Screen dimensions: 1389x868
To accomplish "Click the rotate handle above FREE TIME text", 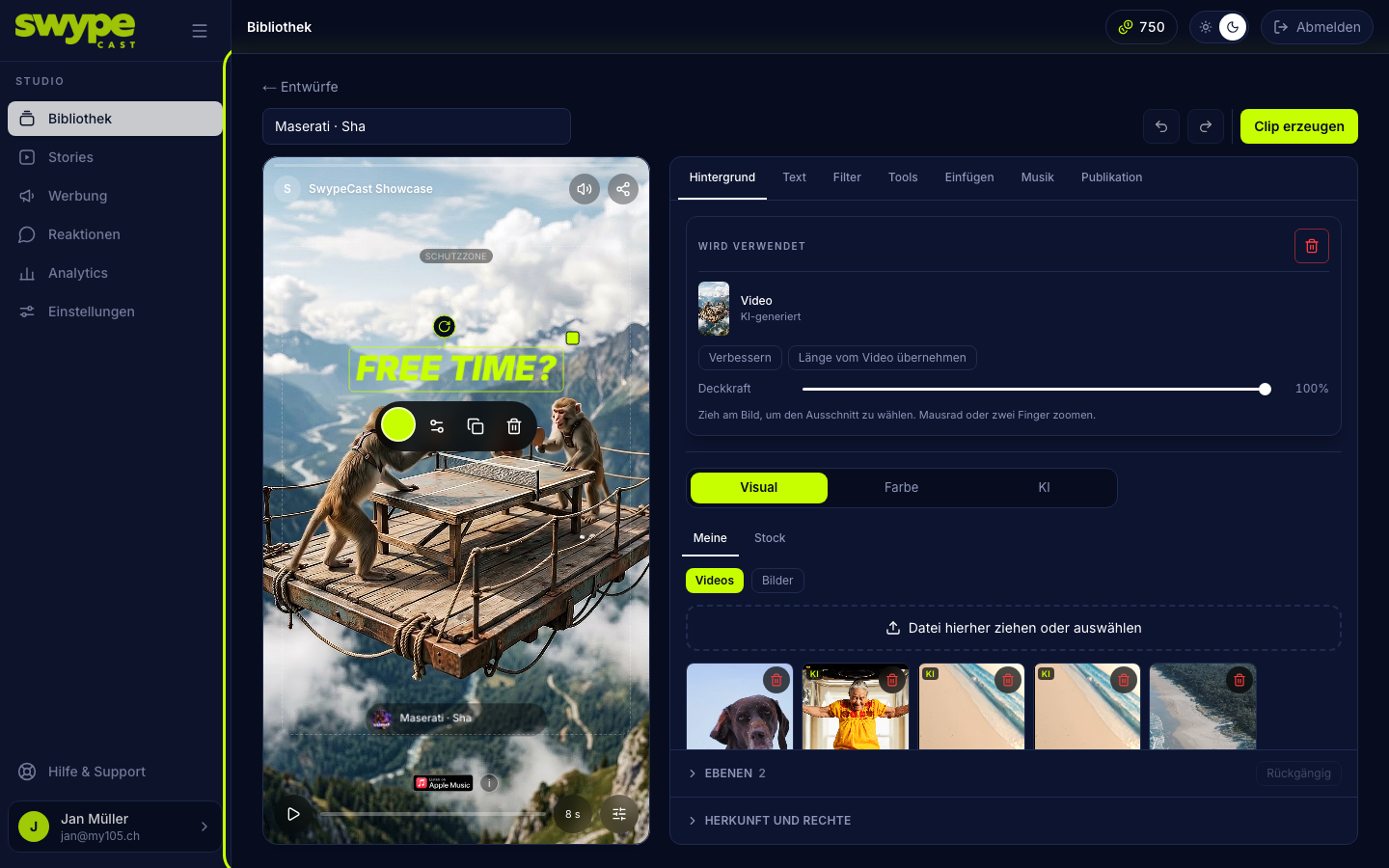I will (x=444, y=327).
